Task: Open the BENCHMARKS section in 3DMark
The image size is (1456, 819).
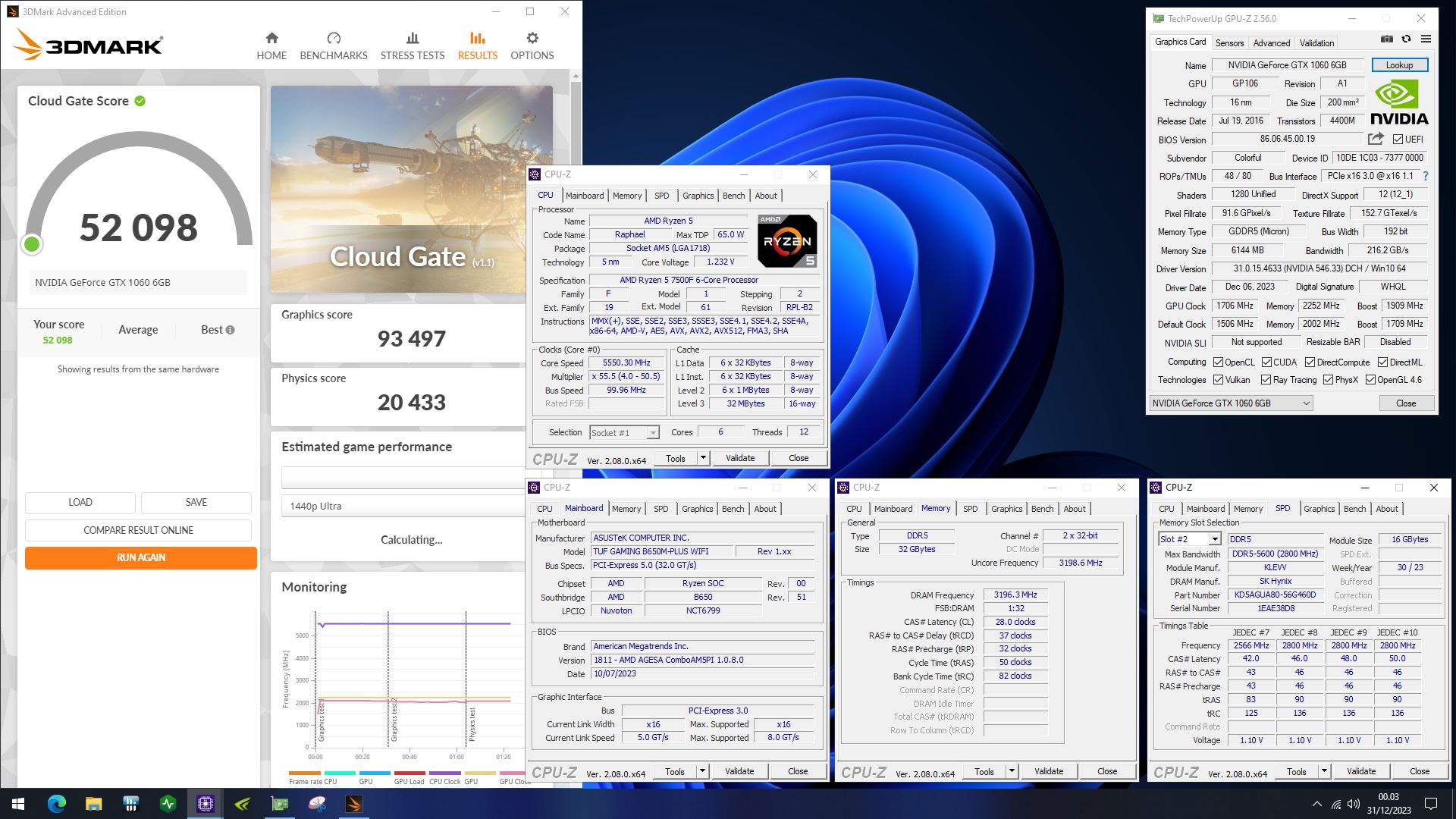Action: tap(334, 45)
